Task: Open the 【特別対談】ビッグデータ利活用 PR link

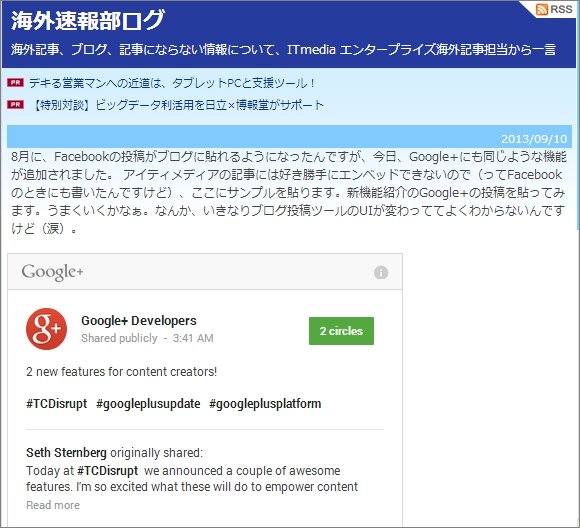Action: [178, 105]
